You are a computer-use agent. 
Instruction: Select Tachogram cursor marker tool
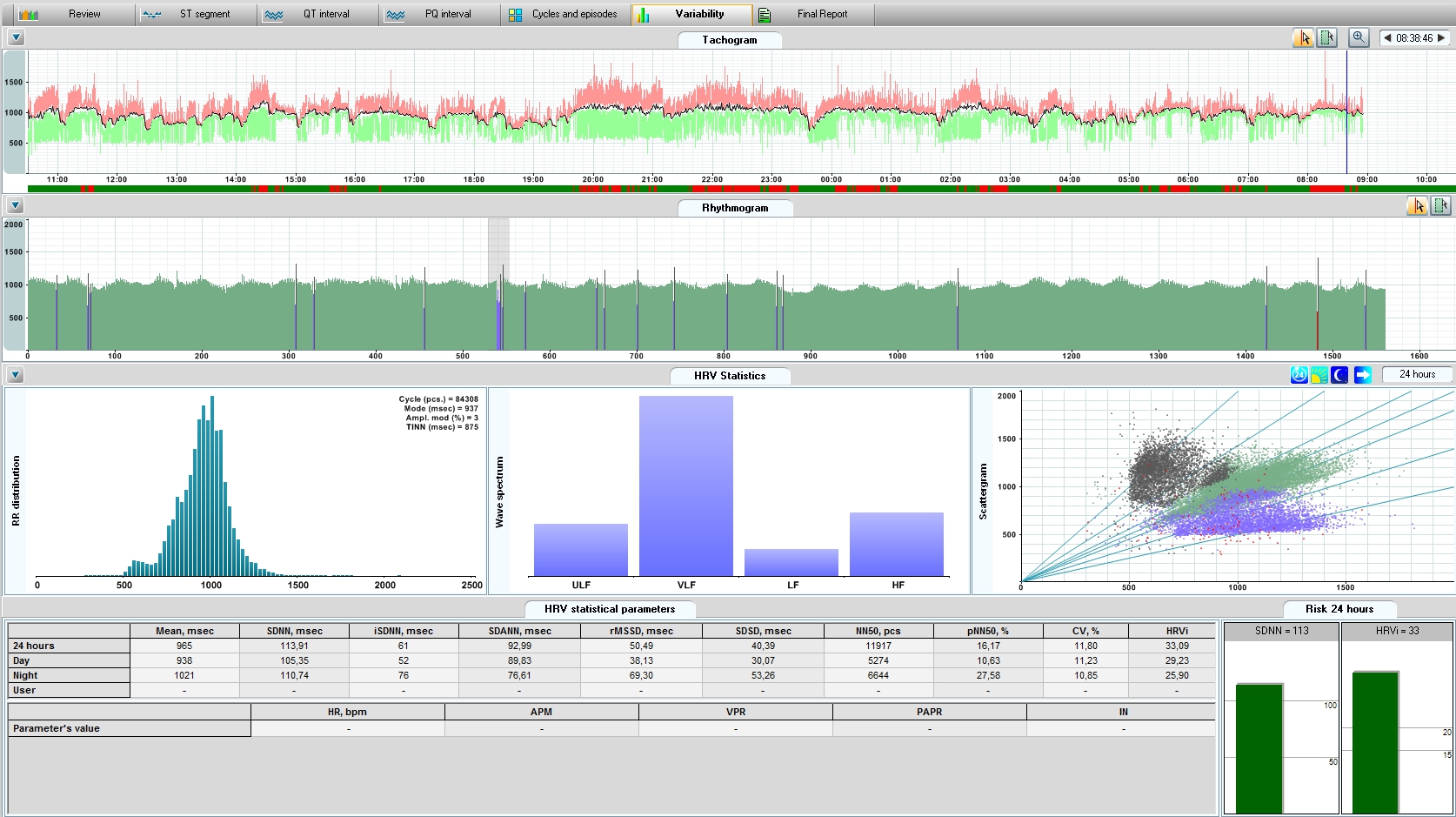1303,37
